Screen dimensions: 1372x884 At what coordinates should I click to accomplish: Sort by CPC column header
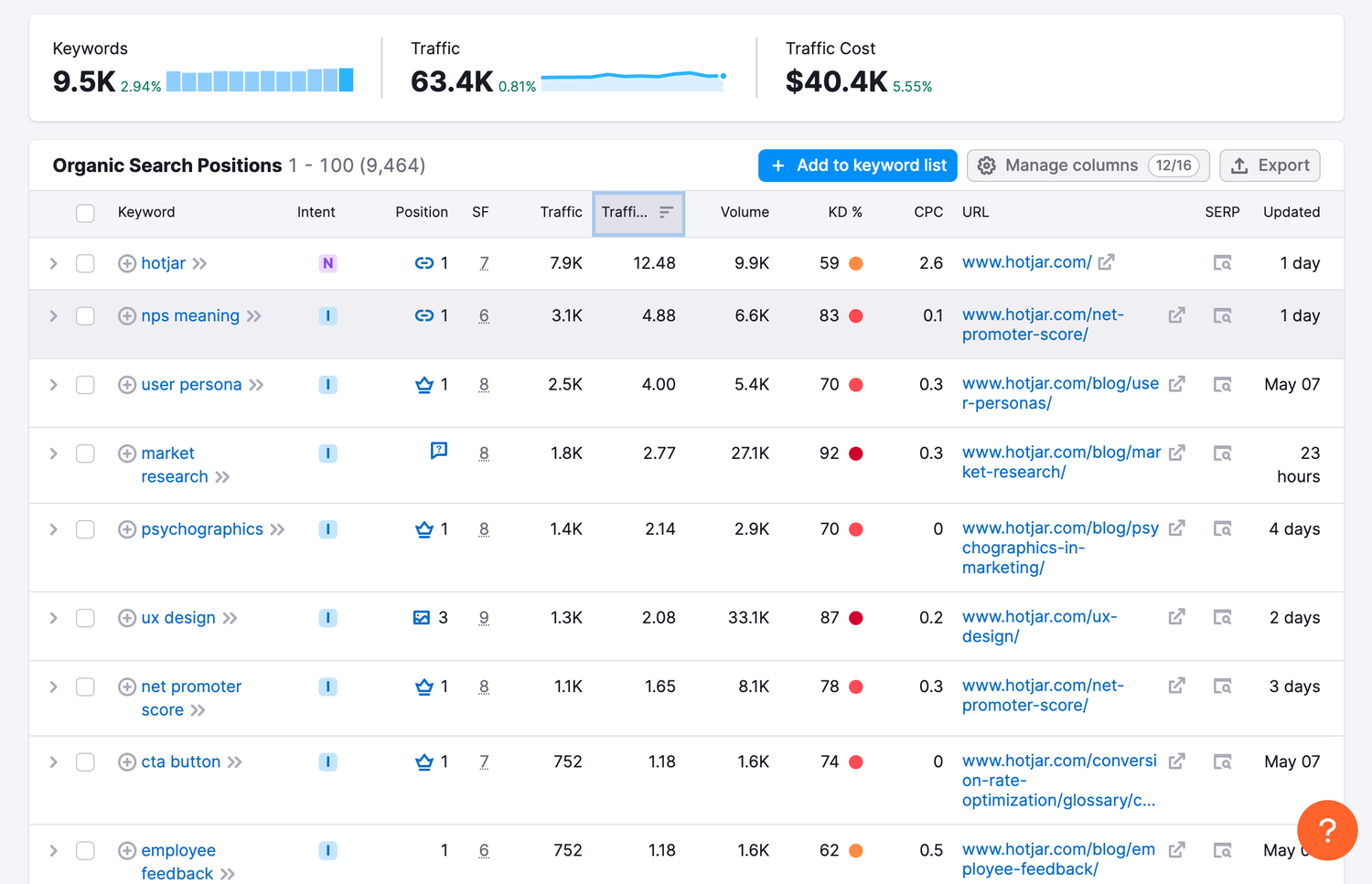click(x=928, y=212)
